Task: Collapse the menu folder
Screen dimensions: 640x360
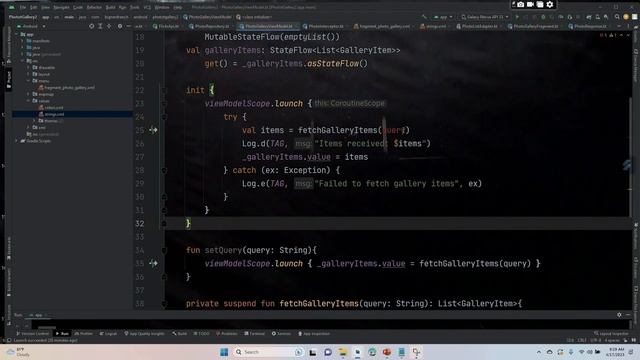Action: click(x=28, y=81)
